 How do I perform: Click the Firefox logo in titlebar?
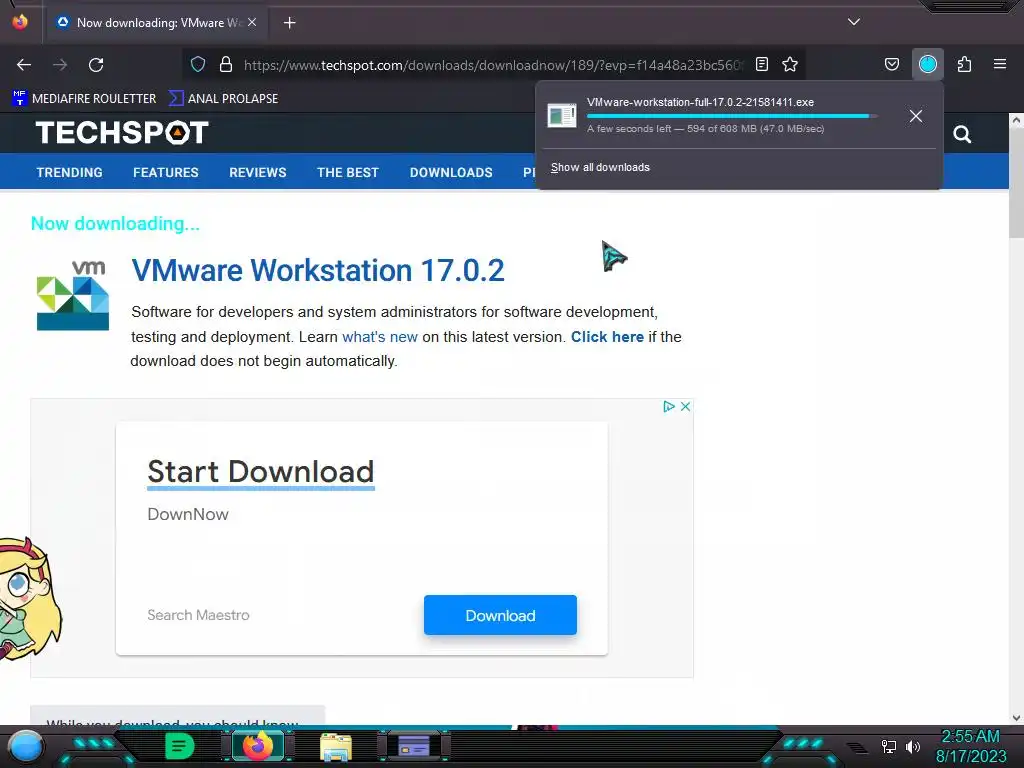(x=20, y=22)
